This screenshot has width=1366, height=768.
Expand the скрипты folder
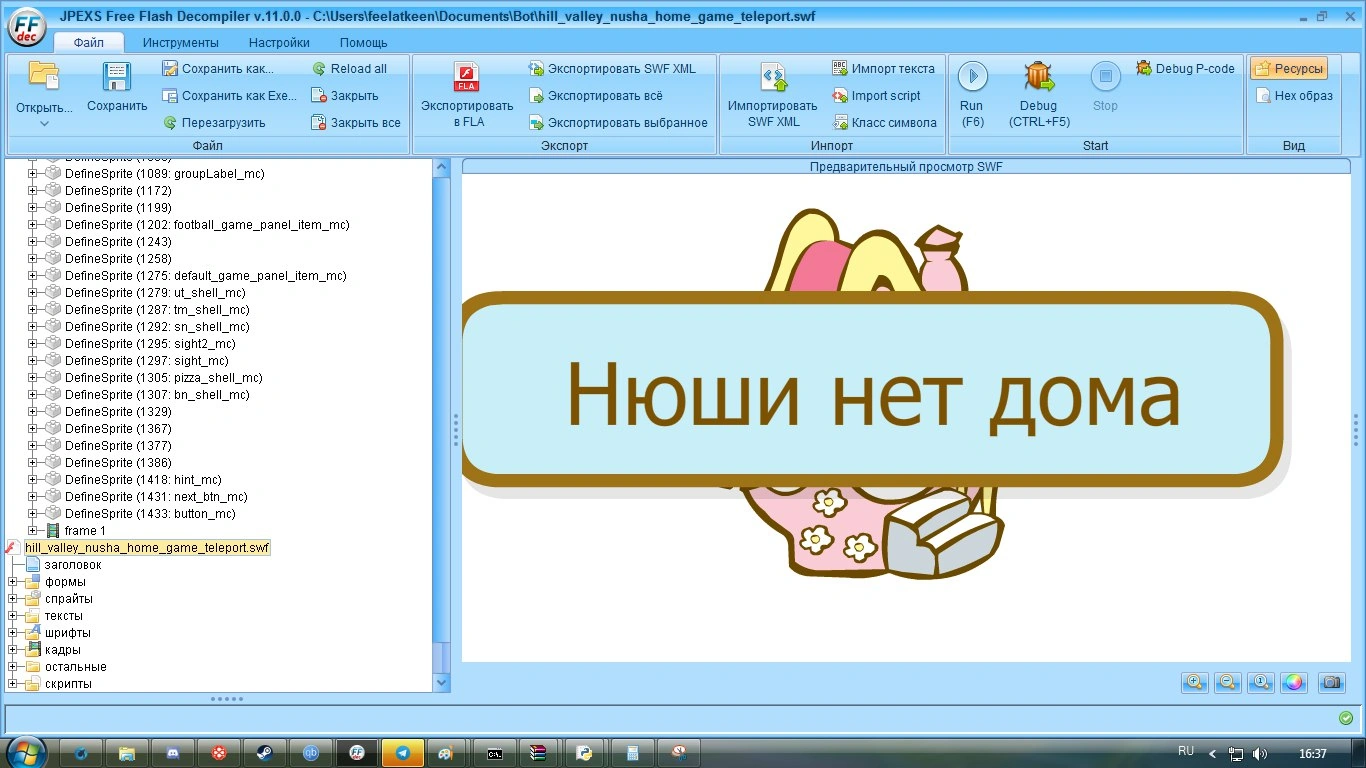coord(13,684)
